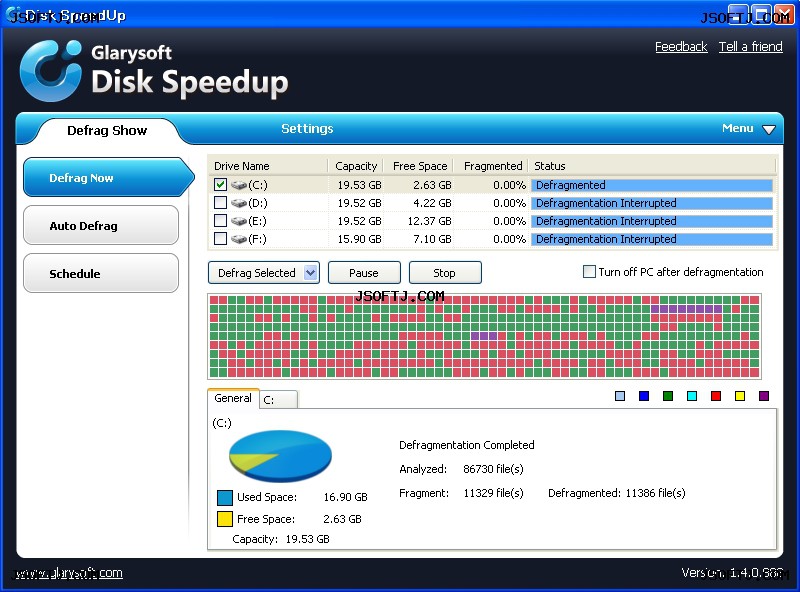Click the purple legend color swatch
Viewport: 800px width, 592px height.
click(764, 396)
